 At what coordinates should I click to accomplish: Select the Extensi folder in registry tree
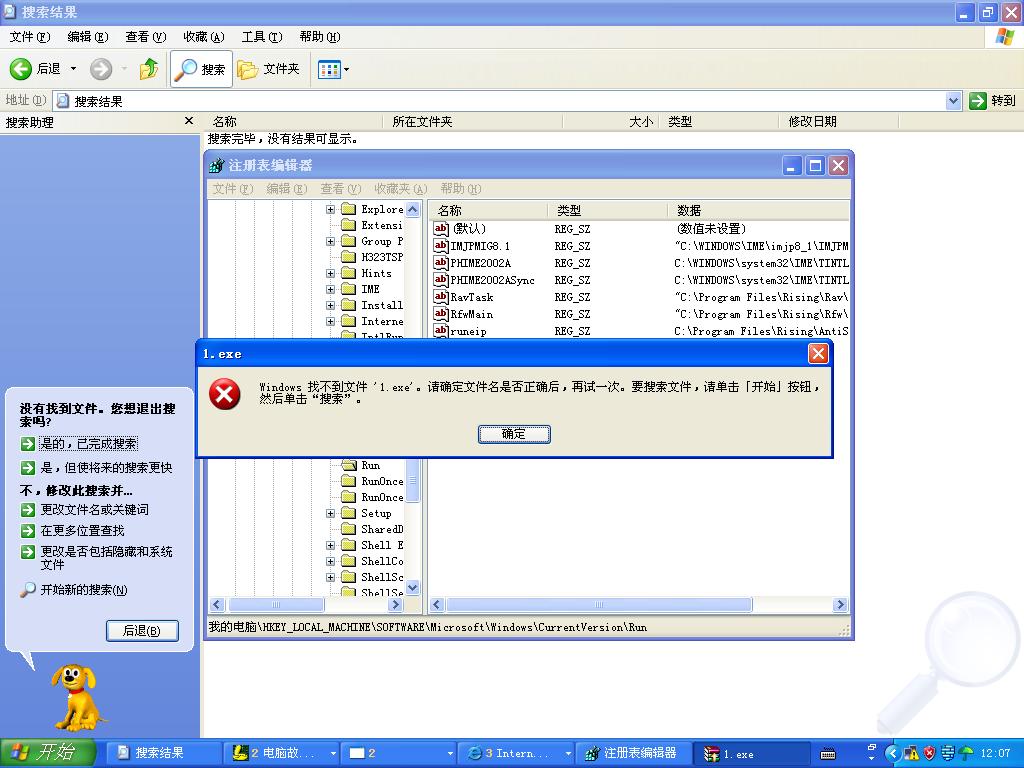point(373,225)
